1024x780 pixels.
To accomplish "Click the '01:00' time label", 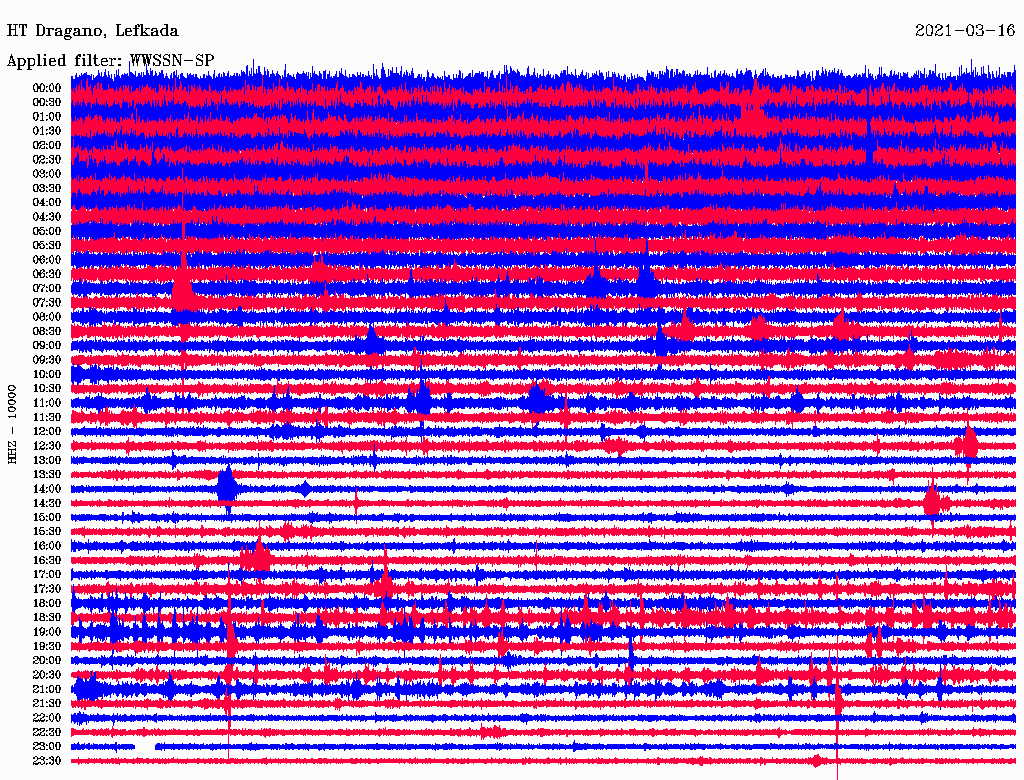I will (x=47, y=117).
